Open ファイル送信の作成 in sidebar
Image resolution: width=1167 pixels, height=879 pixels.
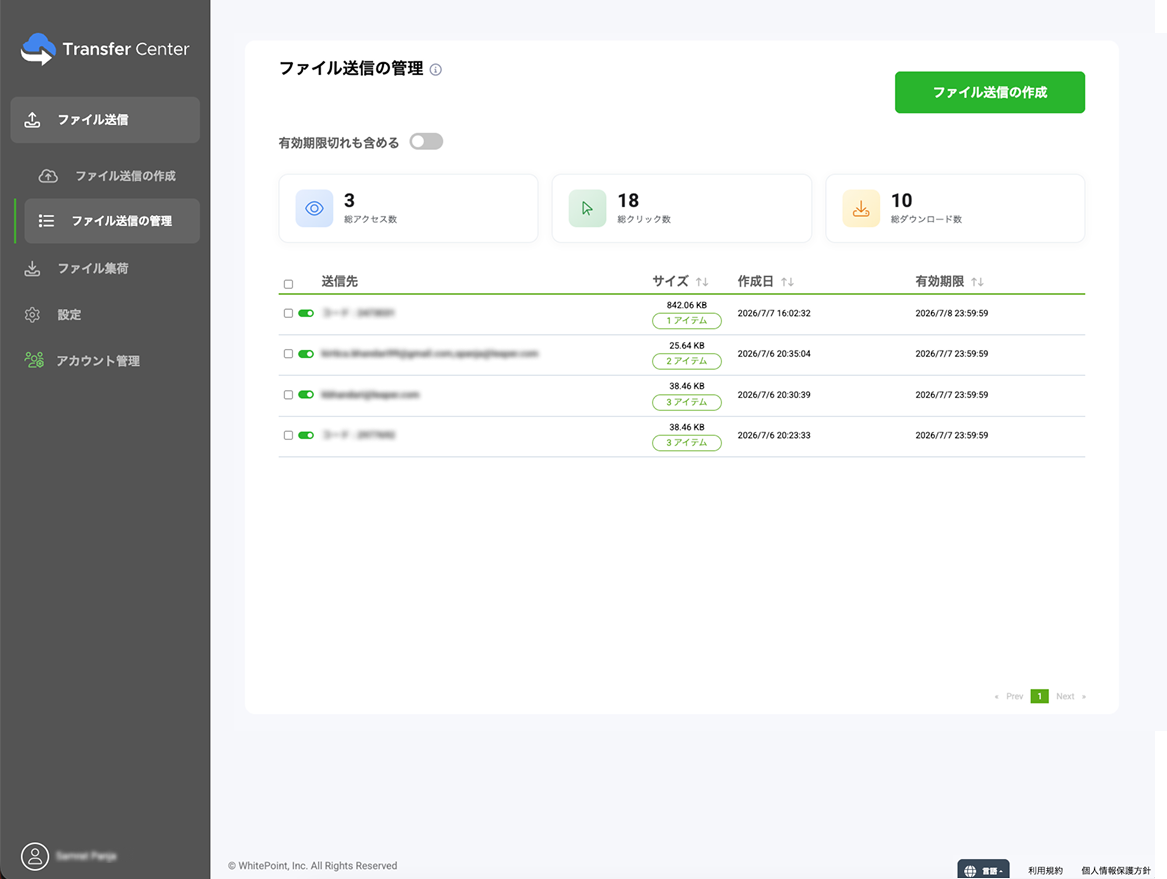112,176
